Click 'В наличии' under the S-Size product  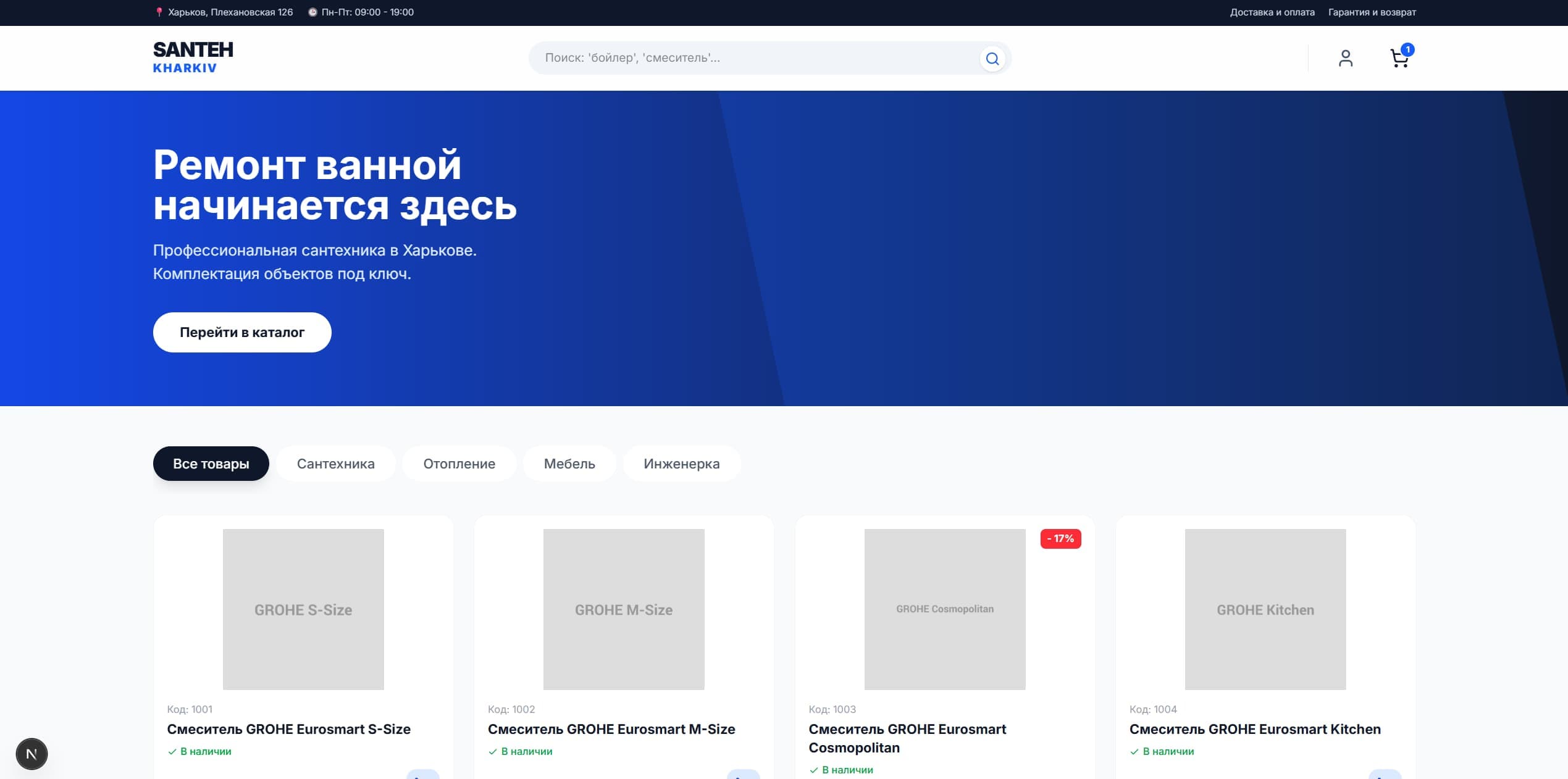[x=199, y=751]
